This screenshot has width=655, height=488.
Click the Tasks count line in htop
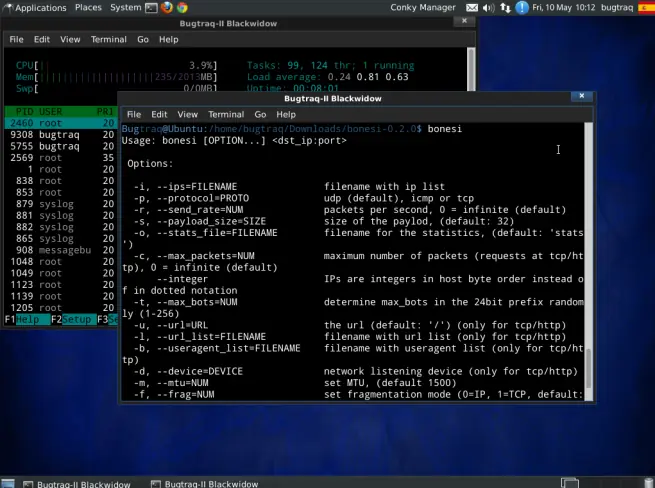pos(330,66)
